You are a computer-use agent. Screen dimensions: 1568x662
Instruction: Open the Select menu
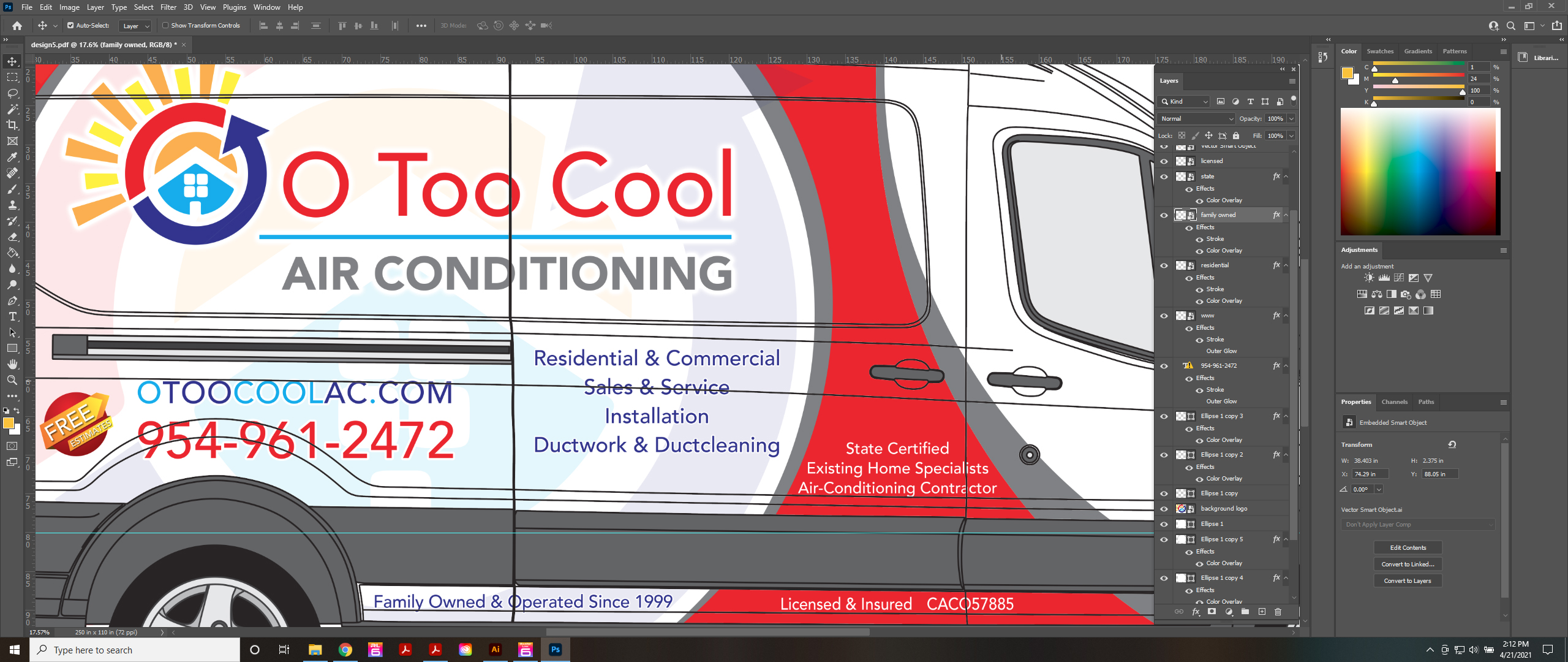(143, 7)
